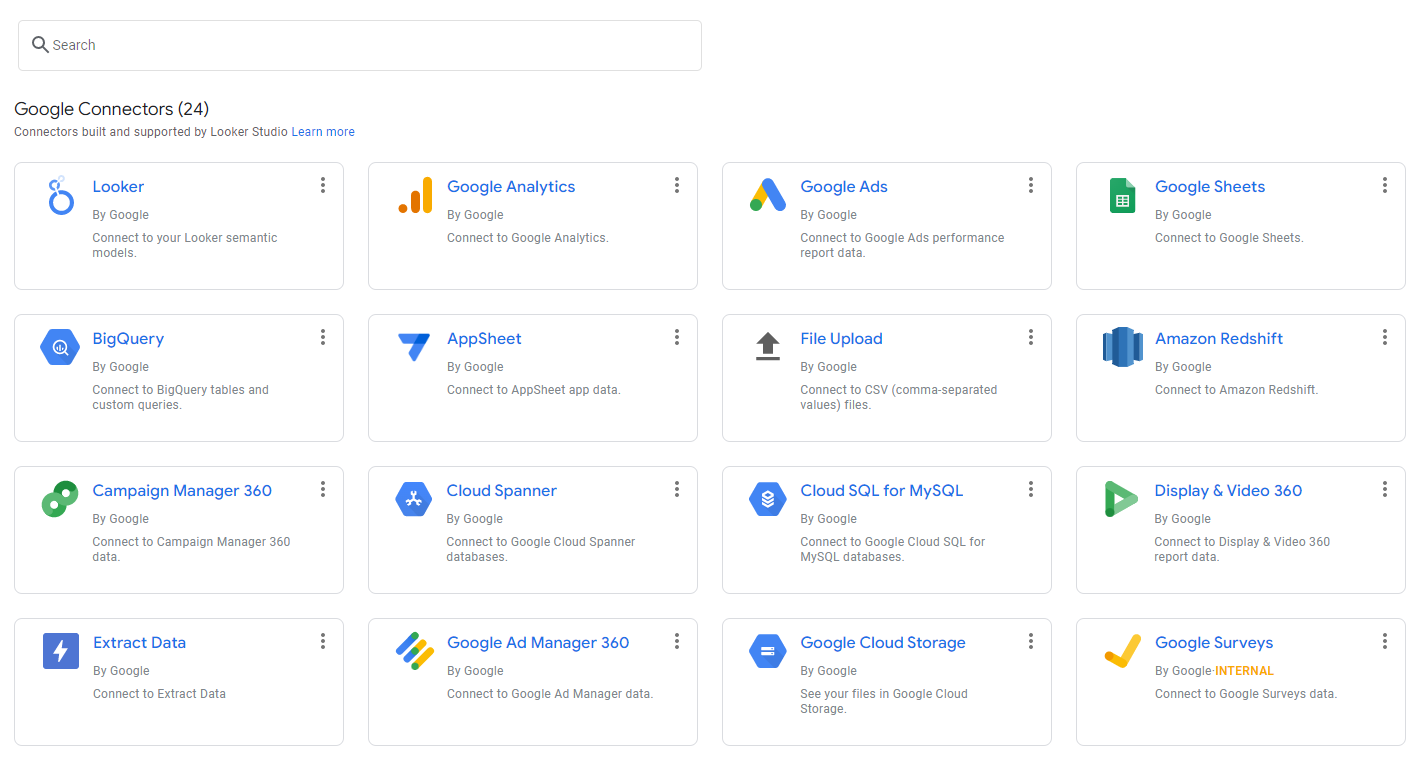The height and width of the screenshot is (758, 1419).
Task: Click the Amazon Redshift icon
Action: [x=1122, y=347]
